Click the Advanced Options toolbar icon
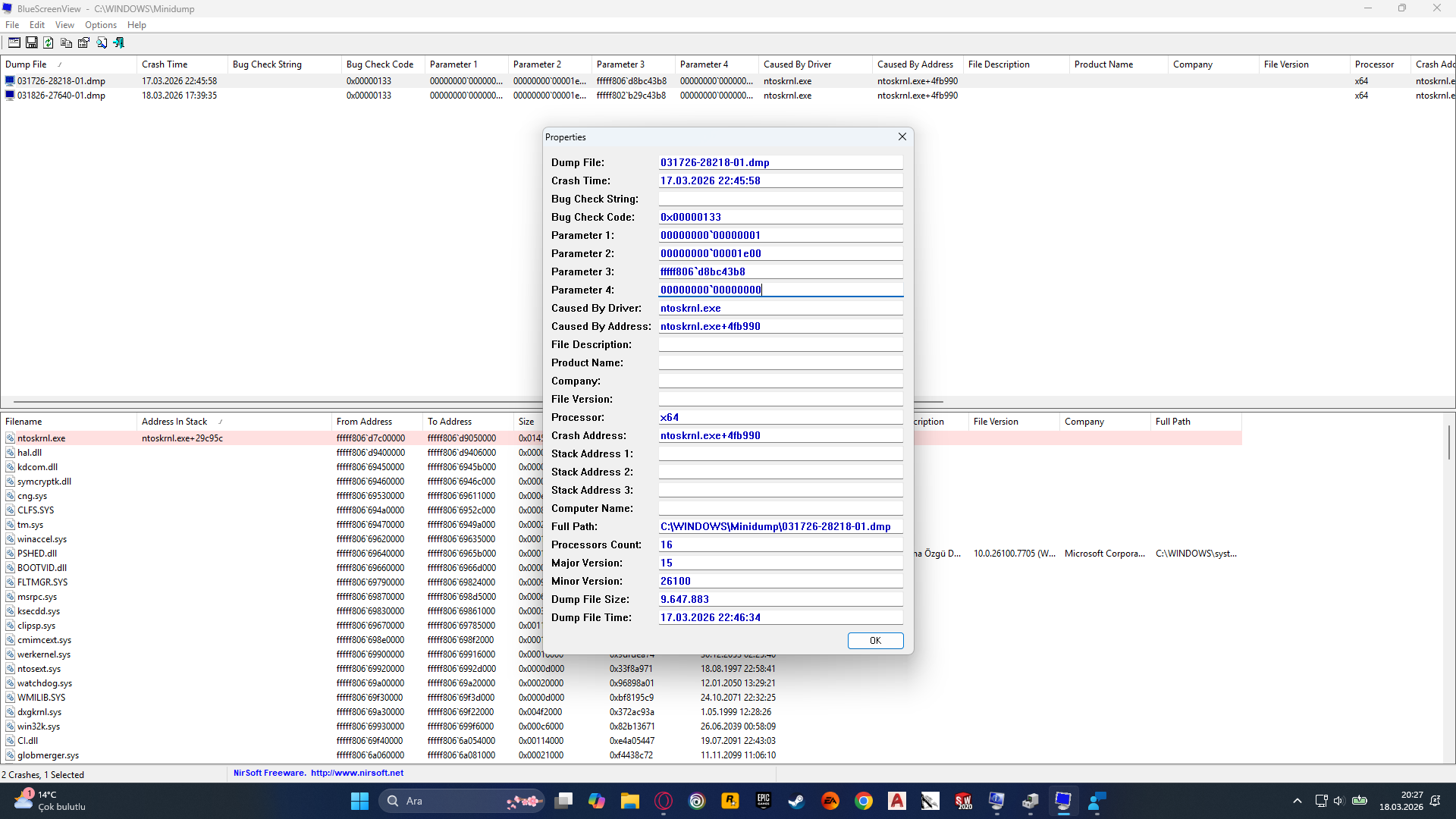Image resolution: width=1456 pixels, height=819 pixels. tap(14, 43)
